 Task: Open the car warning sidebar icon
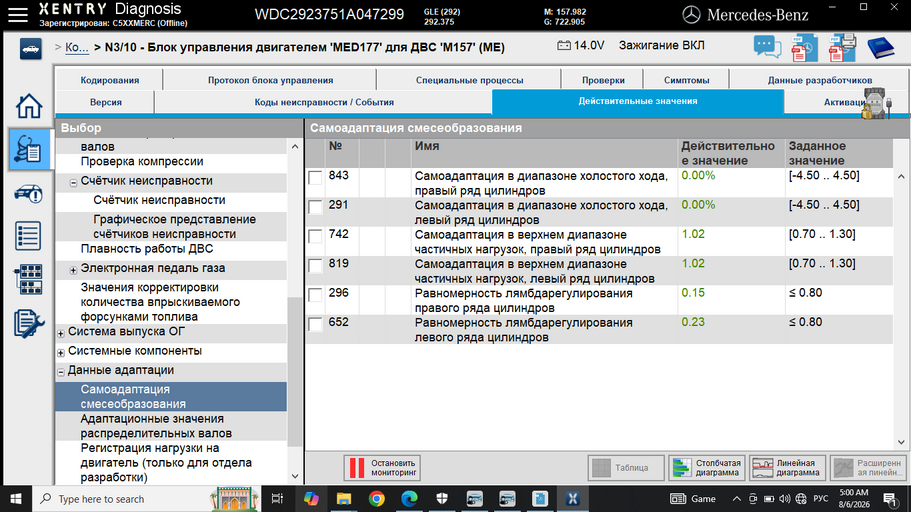pos(28,194)
